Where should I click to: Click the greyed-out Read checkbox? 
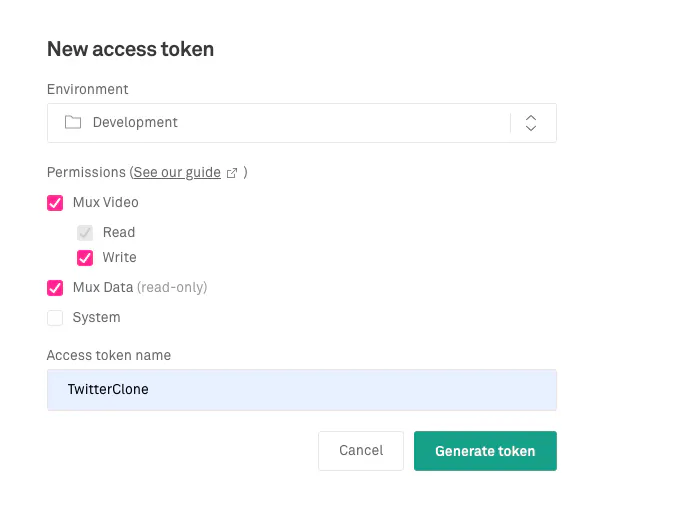click(x=85, y=233)
